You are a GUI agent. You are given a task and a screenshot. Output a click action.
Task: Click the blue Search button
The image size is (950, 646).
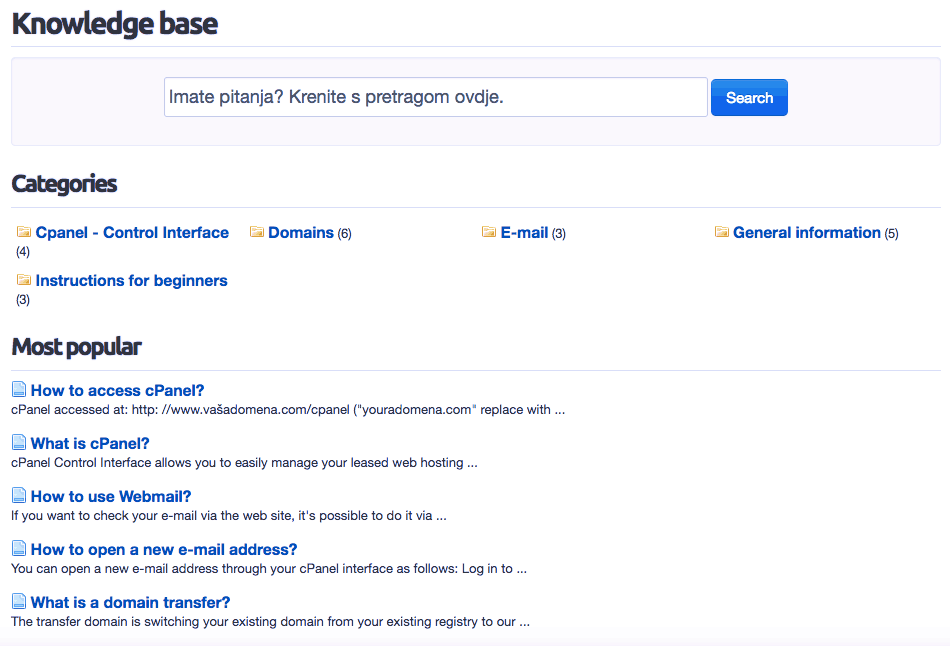pos(749,98)
